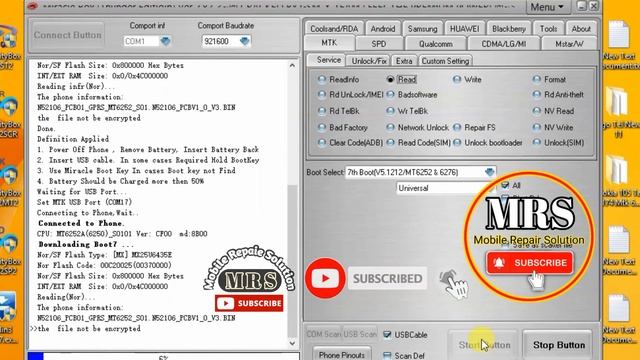Click the 'Downloading Boot7 ...' log line

pyautogui.click(x=86, y=244)
